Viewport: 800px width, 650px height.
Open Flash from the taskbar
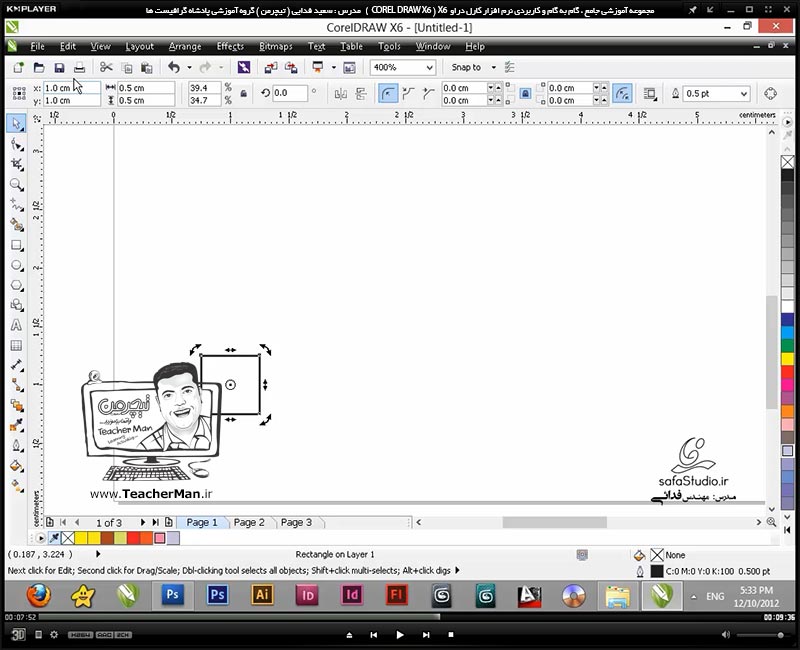point(397,595)
